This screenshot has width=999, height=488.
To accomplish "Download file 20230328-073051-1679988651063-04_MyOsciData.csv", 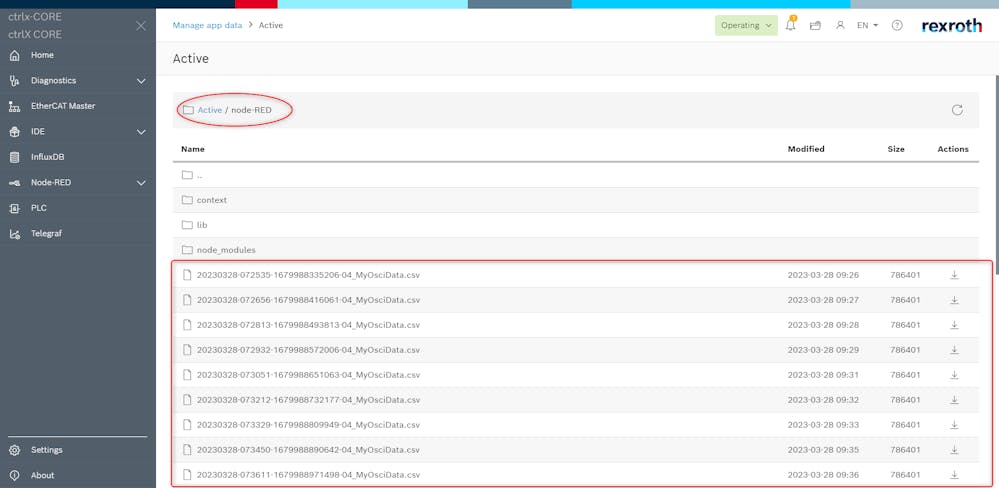I will pos(954,375).
